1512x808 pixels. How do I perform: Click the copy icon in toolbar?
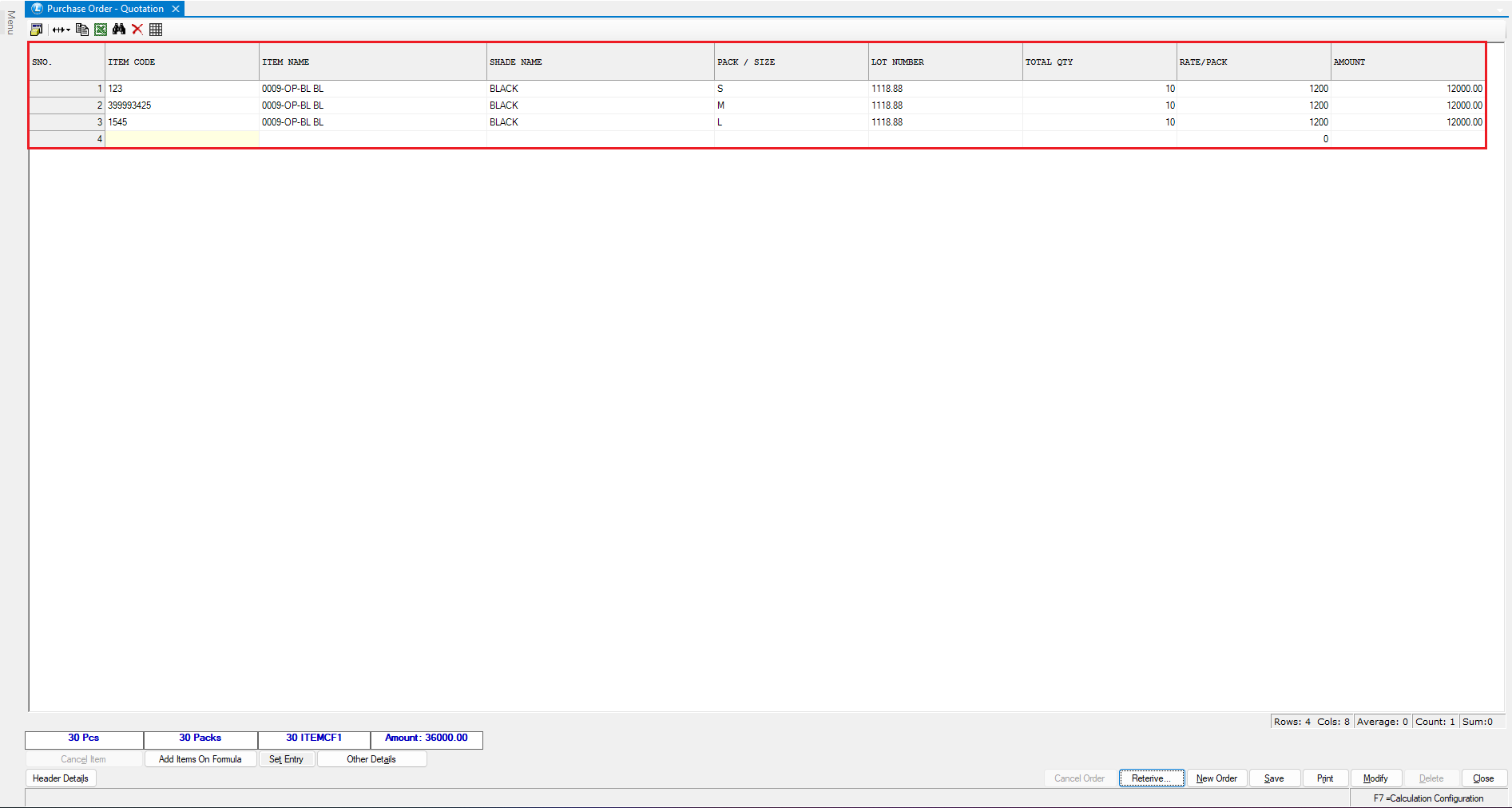(81, 30)
